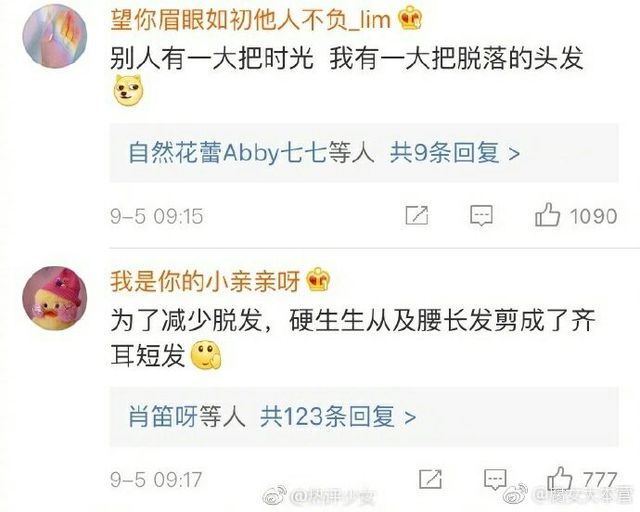Image resolution: width=640 pixels, height=512 pixels.
Task: Like the comment with 1090 likes
Action: tap(547, 215)
